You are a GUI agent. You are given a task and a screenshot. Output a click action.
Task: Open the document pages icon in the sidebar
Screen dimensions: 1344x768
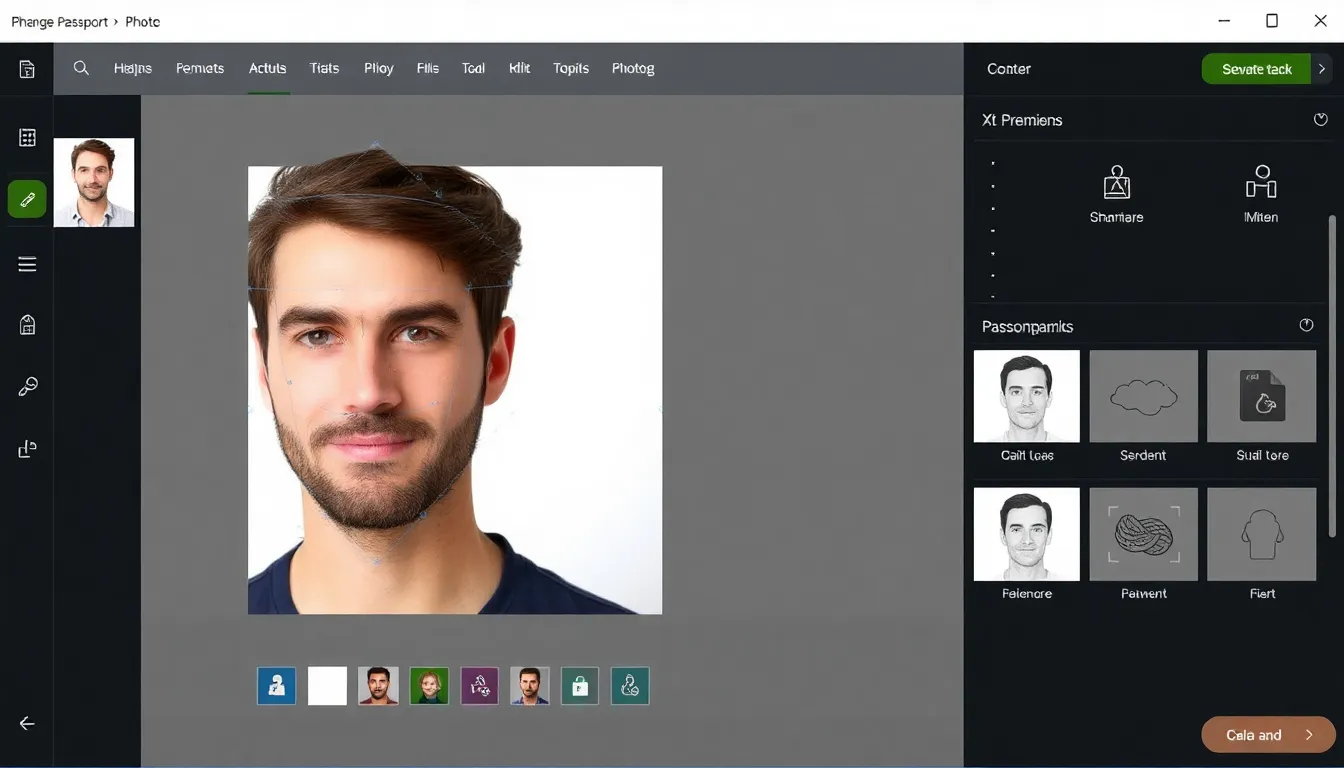click(x=26, y=69)
